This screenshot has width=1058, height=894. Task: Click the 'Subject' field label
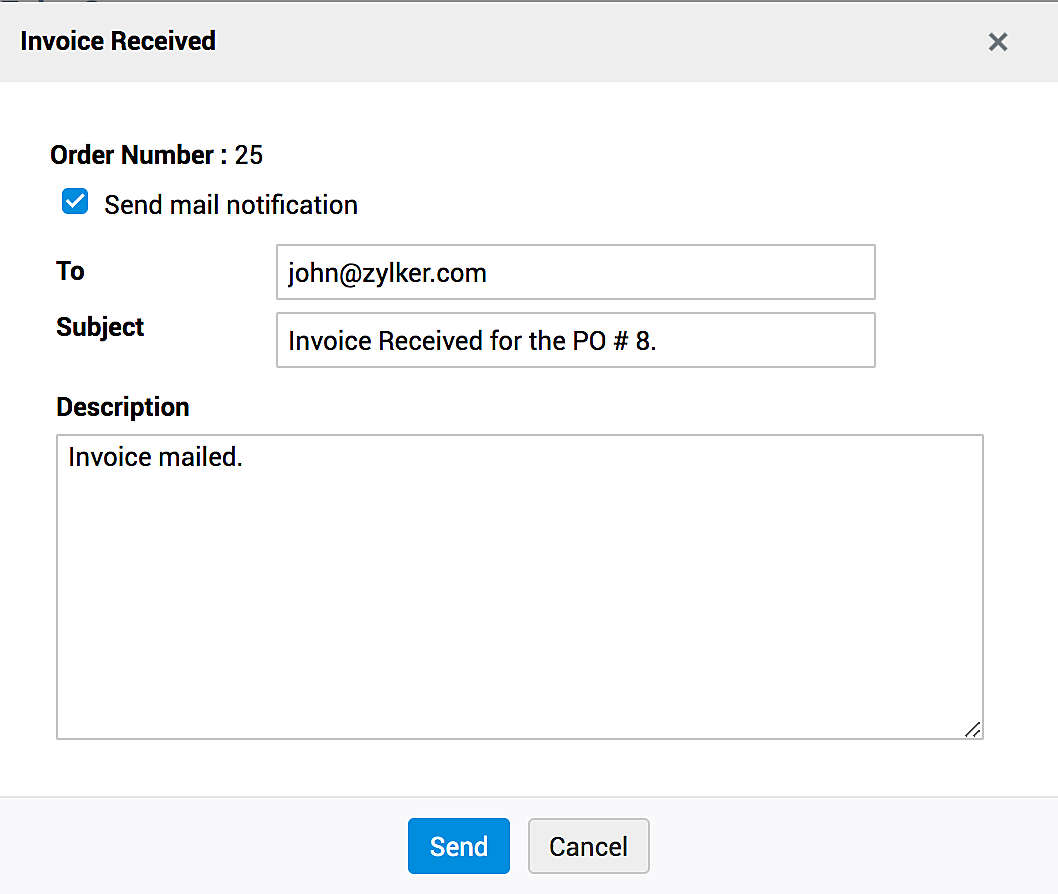100,327
